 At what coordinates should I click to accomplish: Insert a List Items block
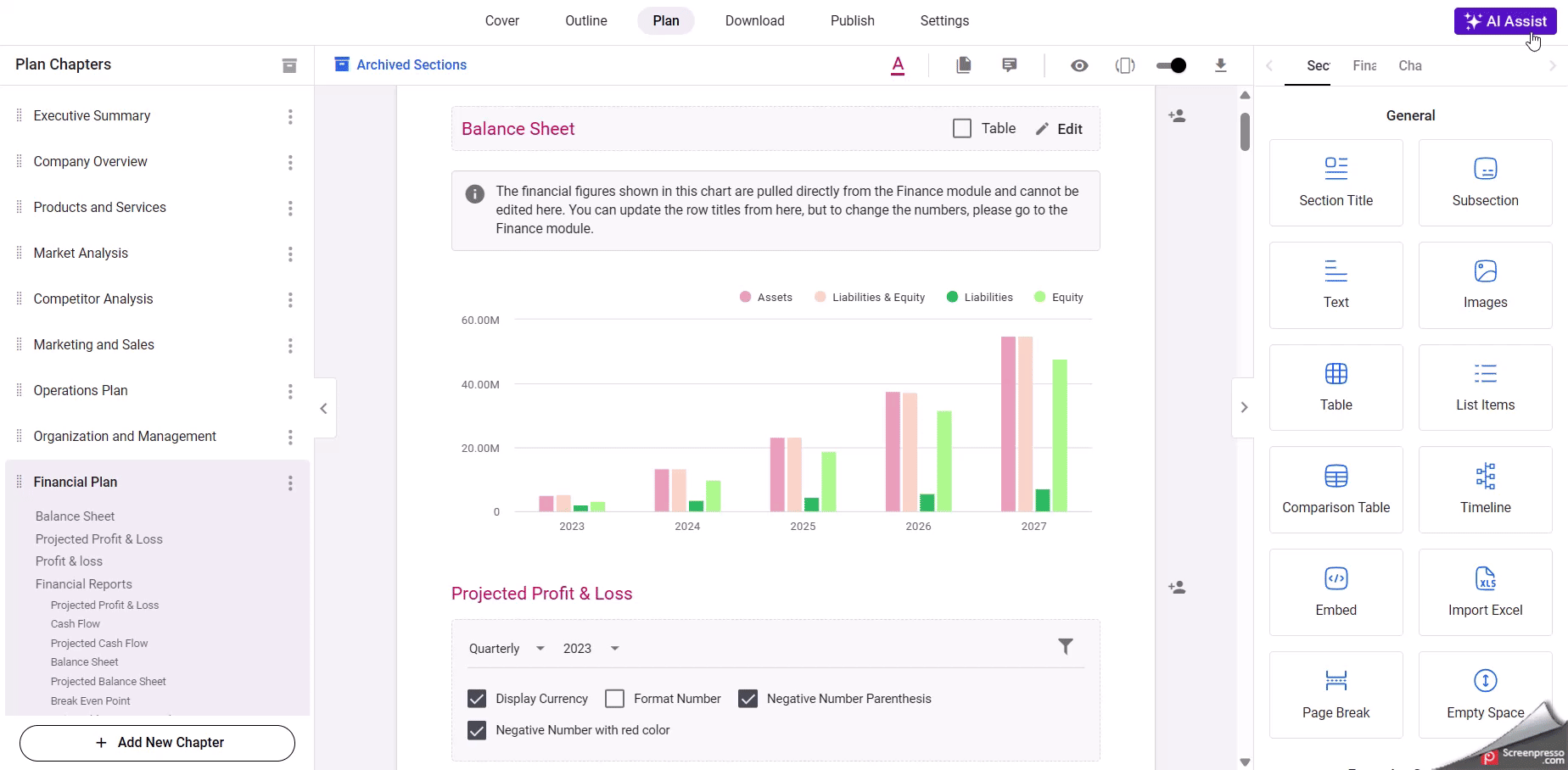point(1486,388)
